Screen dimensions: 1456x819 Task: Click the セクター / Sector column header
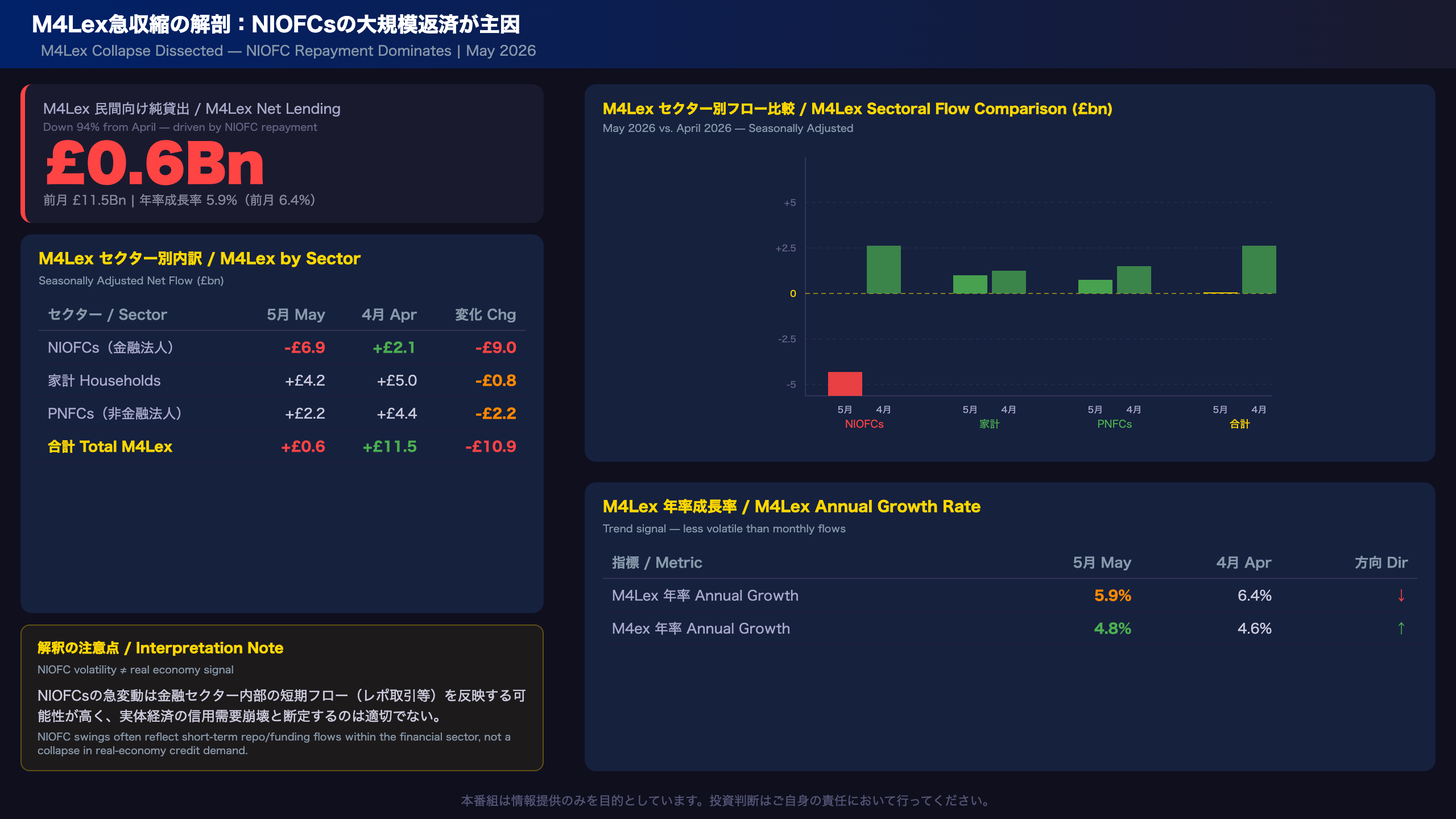pos(107,315)
